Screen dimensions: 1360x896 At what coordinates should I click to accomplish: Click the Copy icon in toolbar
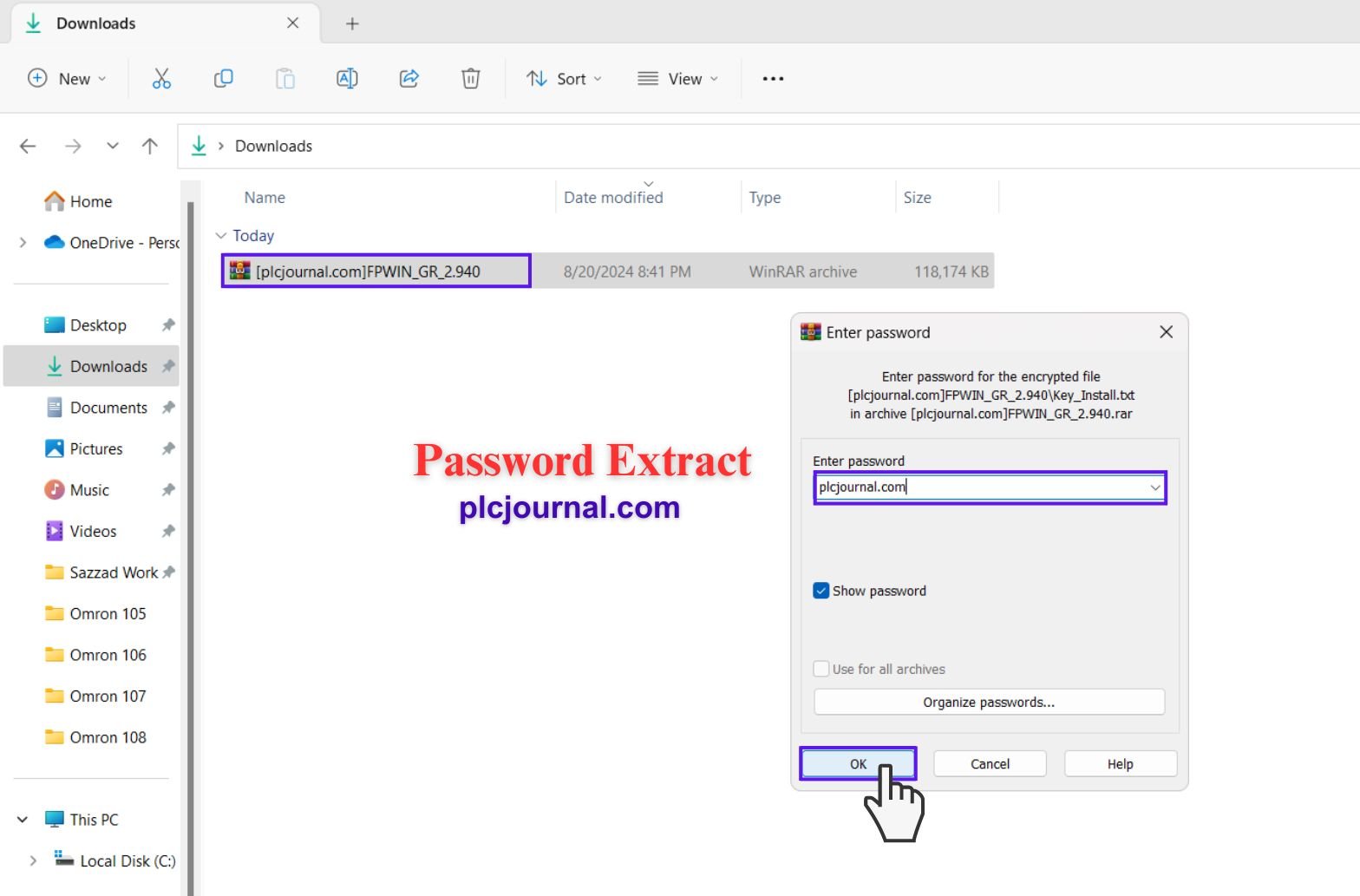point(223,79)
